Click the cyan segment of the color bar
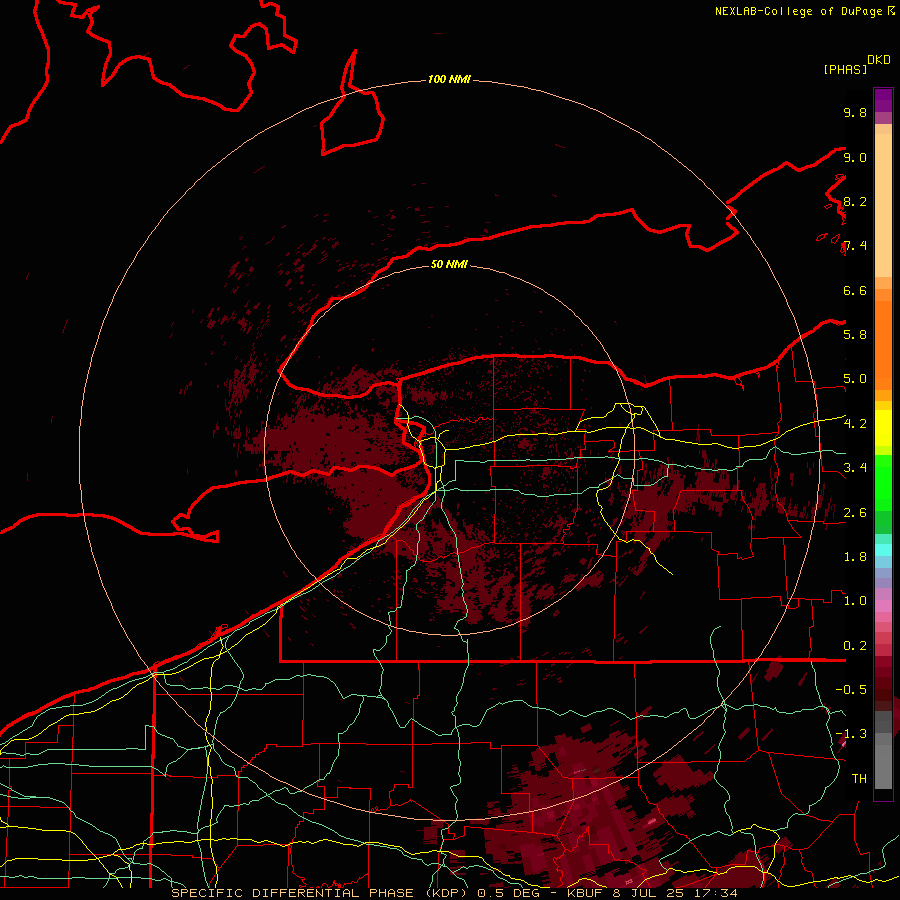 883,550
